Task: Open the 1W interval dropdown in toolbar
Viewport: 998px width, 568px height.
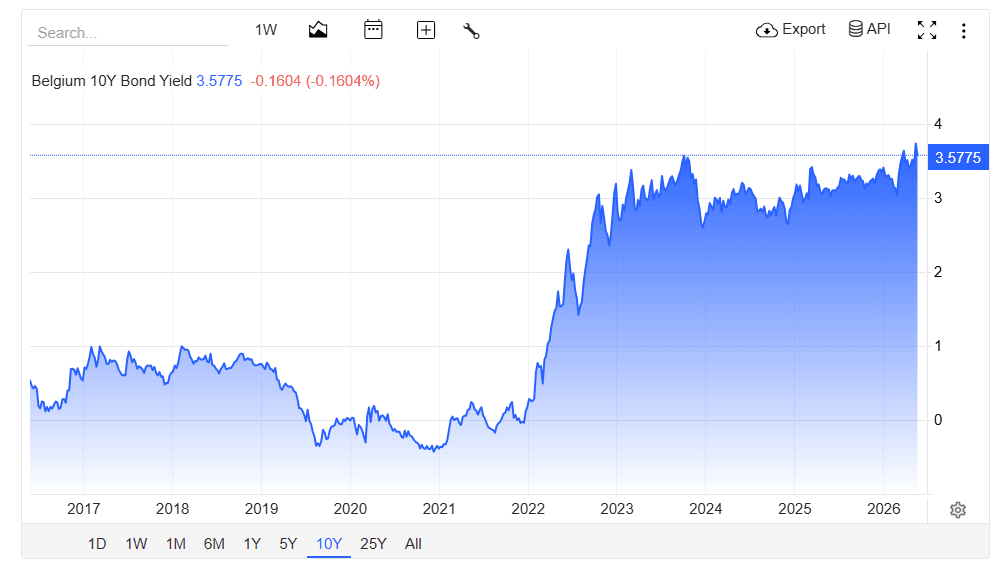Action: (266, 30)
